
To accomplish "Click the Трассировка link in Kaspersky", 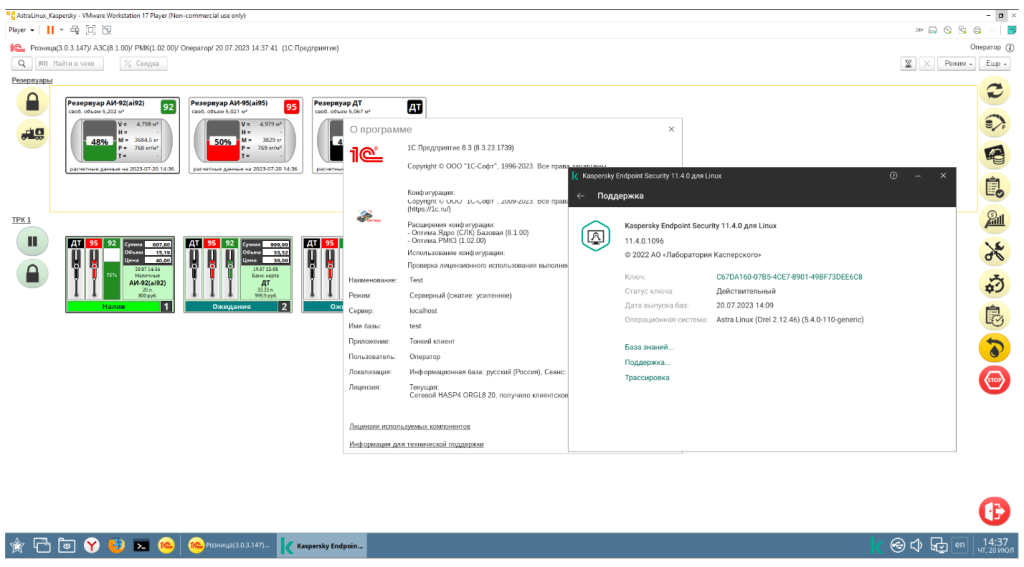I will click(647, 377).
